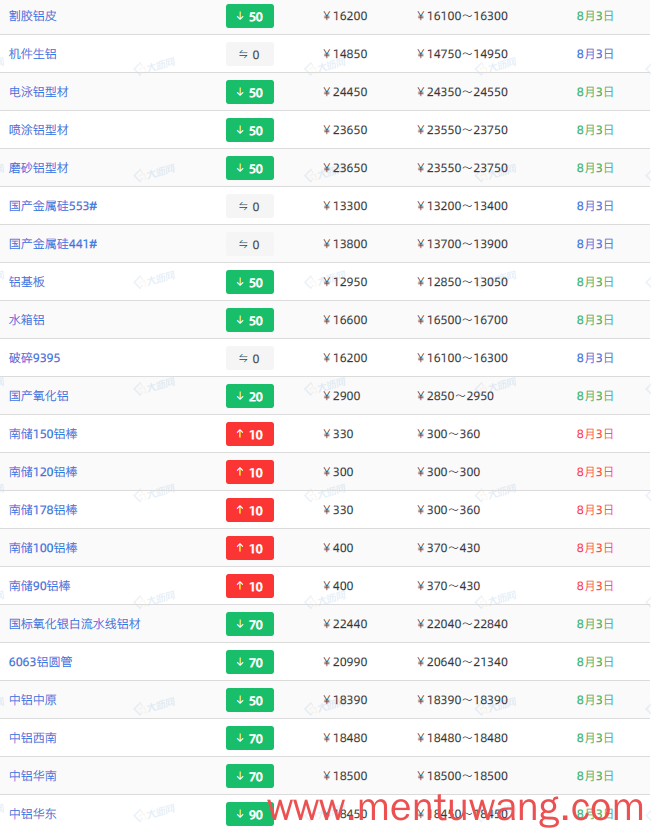
Task: Click the green ↓50 badge for 电泳铝型材
Action: (x=250, y=92)
